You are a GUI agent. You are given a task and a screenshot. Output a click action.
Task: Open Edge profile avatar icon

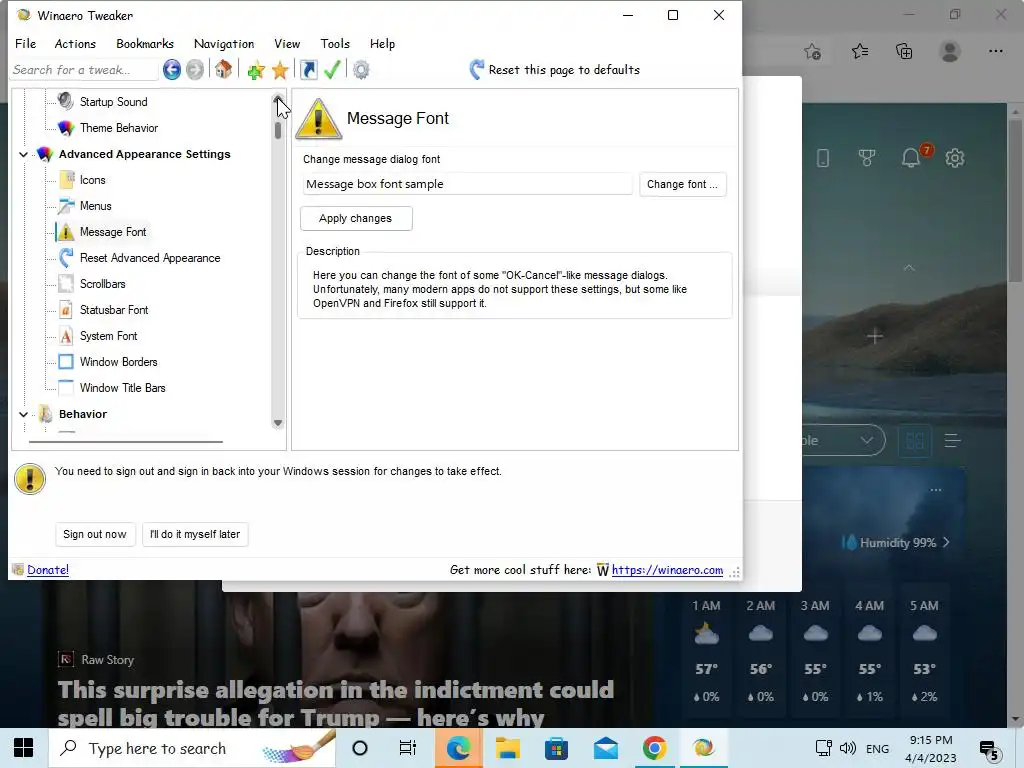pos(950,51)
